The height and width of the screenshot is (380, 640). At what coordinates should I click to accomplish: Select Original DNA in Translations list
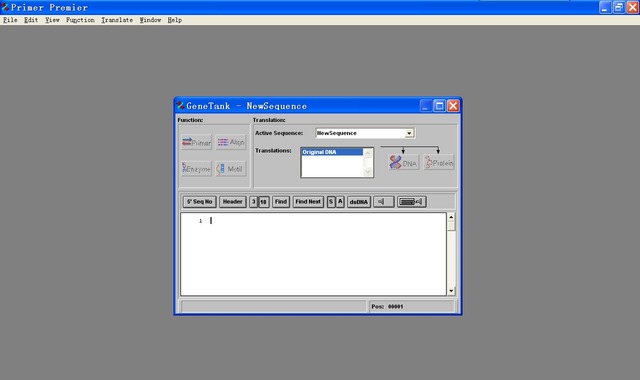(332, 152)
